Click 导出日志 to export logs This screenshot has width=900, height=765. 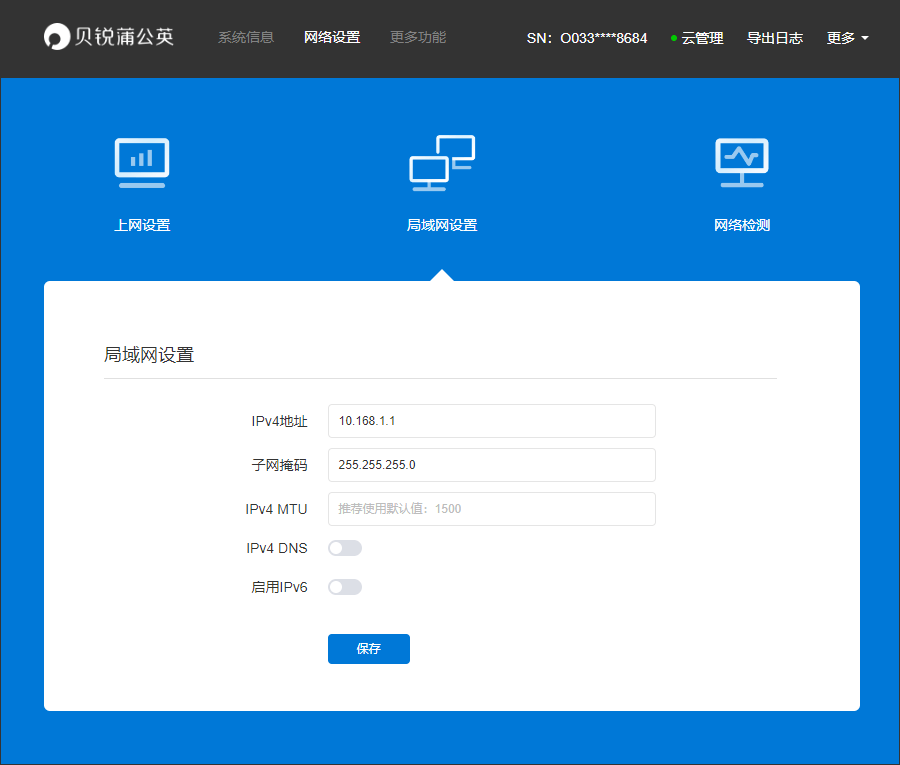pos(775,38)
